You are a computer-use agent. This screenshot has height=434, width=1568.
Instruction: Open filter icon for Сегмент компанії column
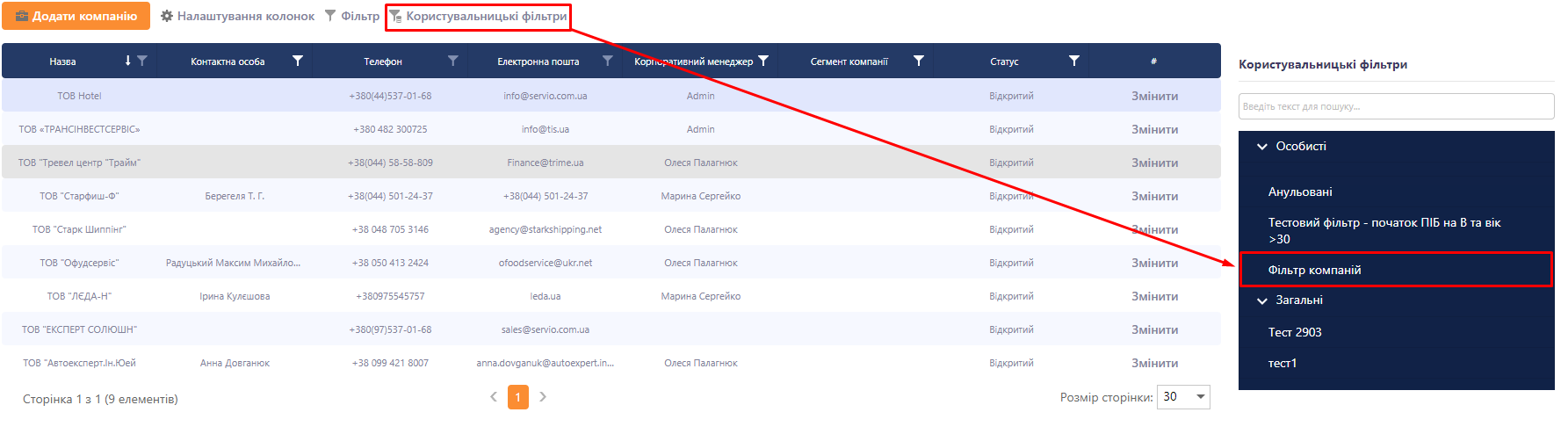[918, 61]
